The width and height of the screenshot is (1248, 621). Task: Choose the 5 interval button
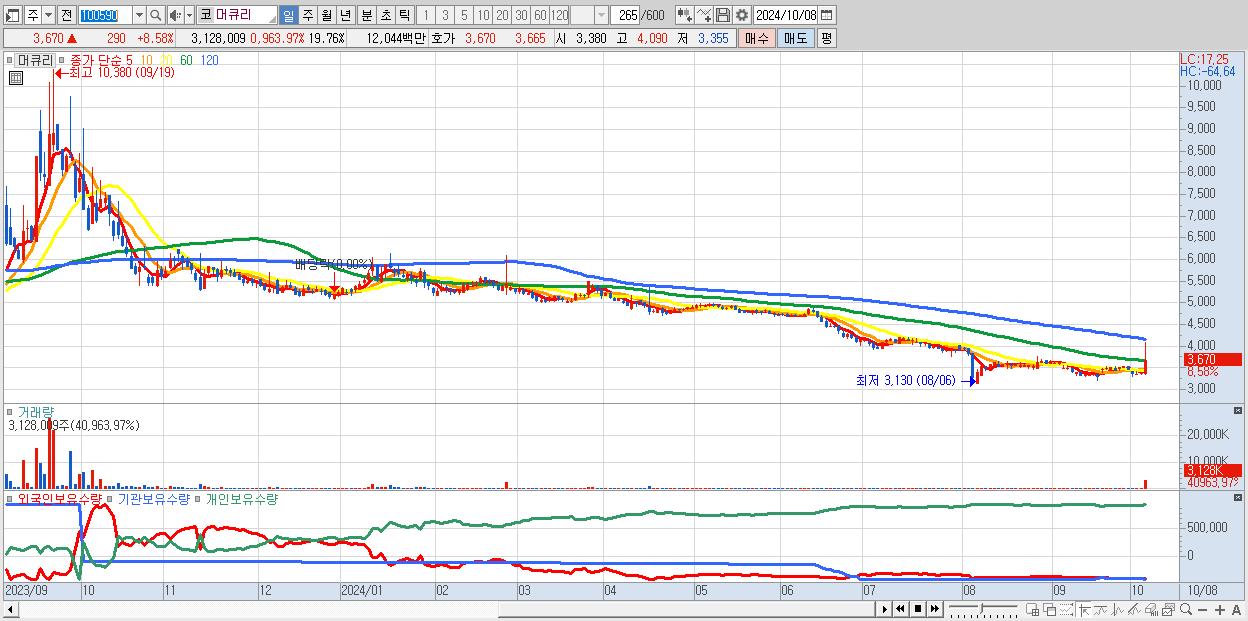[x=464, y=15]
